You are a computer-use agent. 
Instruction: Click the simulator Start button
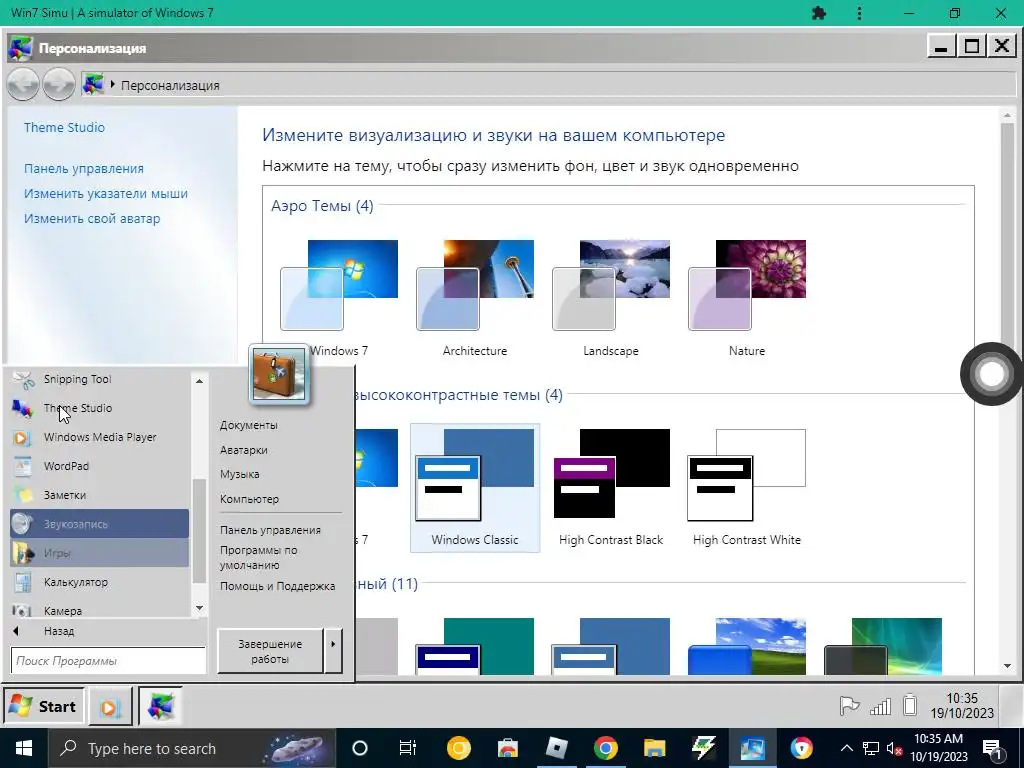click(x=44, y=707)
